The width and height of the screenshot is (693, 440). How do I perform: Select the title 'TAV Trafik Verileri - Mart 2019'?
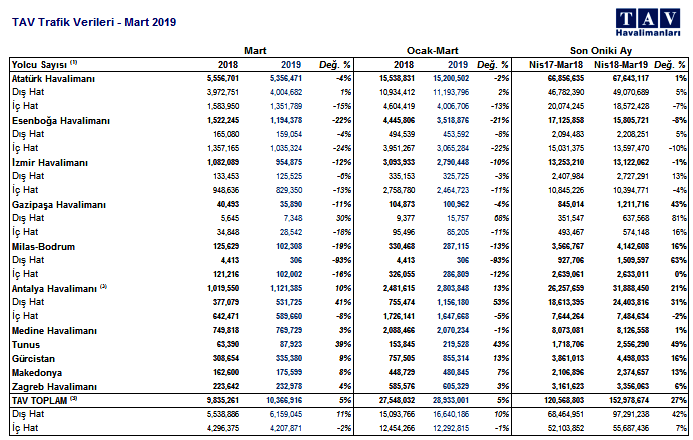pos(94,22)
